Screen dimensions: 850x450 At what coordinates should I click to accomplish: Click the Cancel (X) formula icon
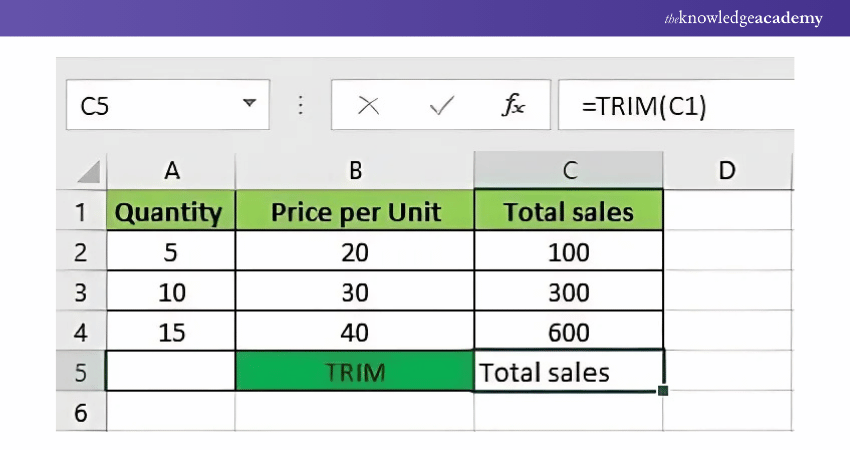click(368, 106)
